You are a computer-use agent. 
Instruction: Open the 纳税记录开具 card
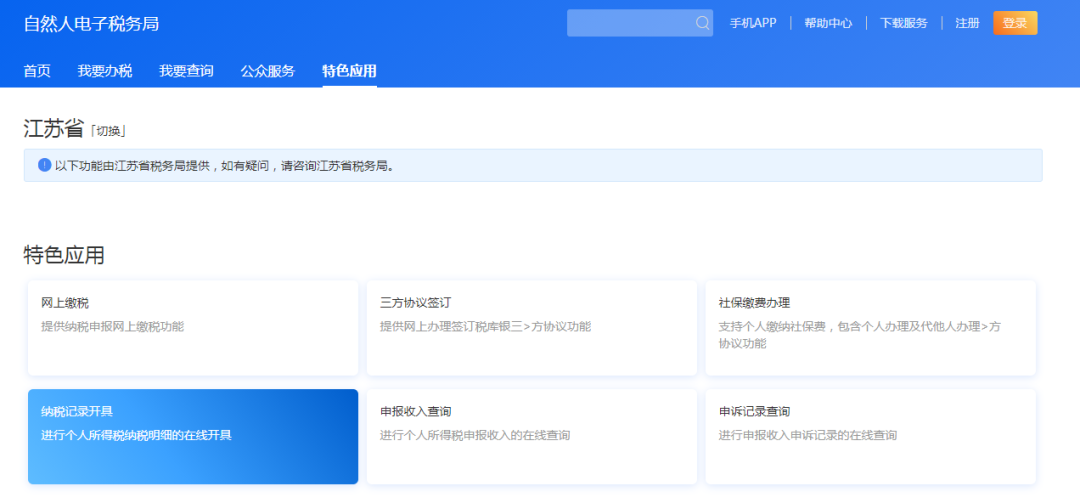point(193,437)
